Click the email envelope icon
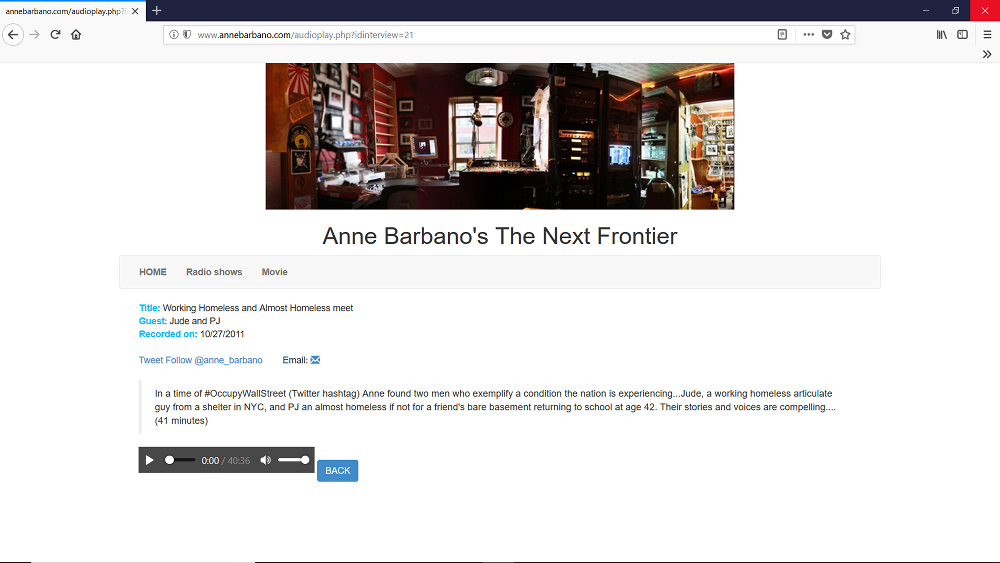 (x=315, y=360)
